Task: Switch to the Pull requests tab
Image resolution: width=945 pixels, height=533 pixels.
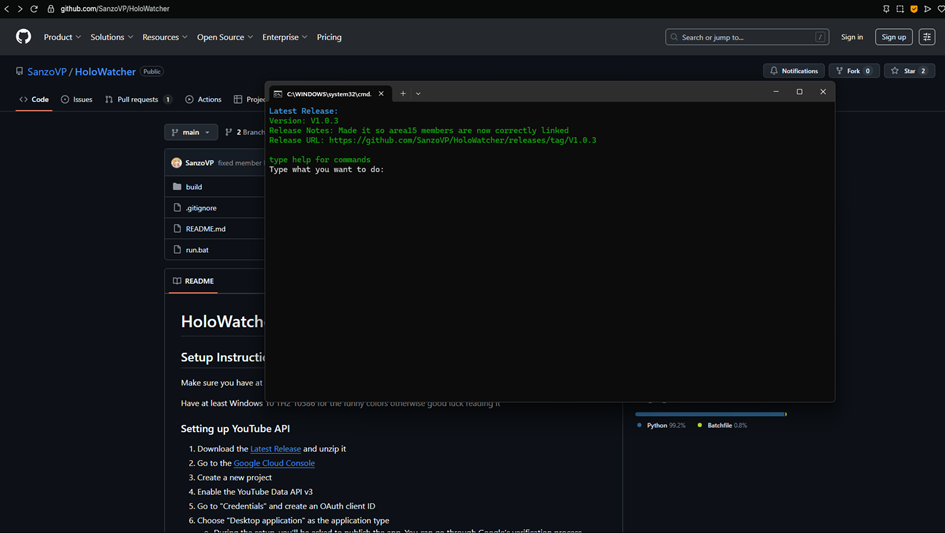Action: click(x=138, y=99)
